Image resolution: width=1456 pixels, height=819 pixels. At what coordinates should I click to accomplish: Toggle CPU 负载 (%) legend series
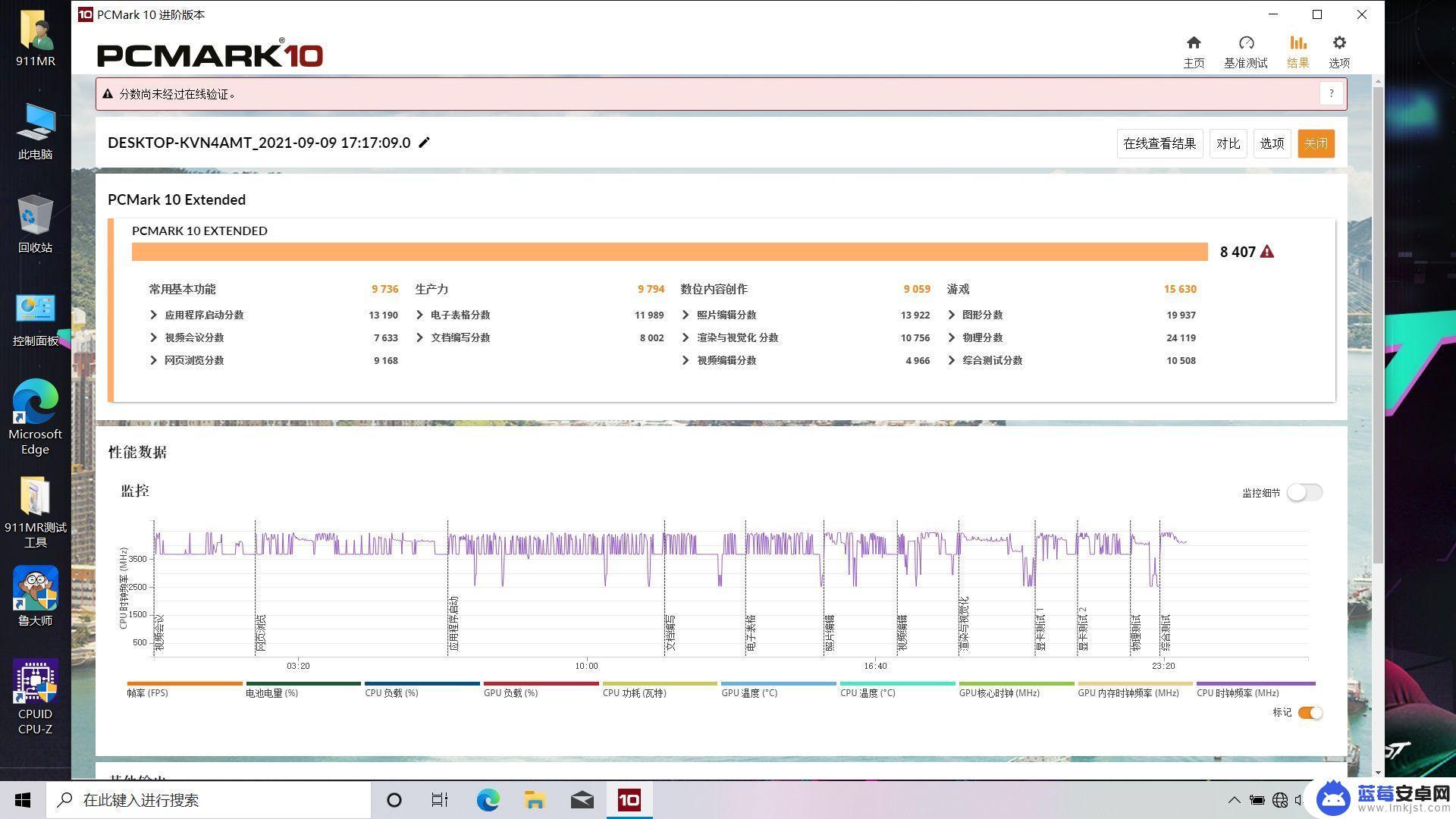[422, 689]
